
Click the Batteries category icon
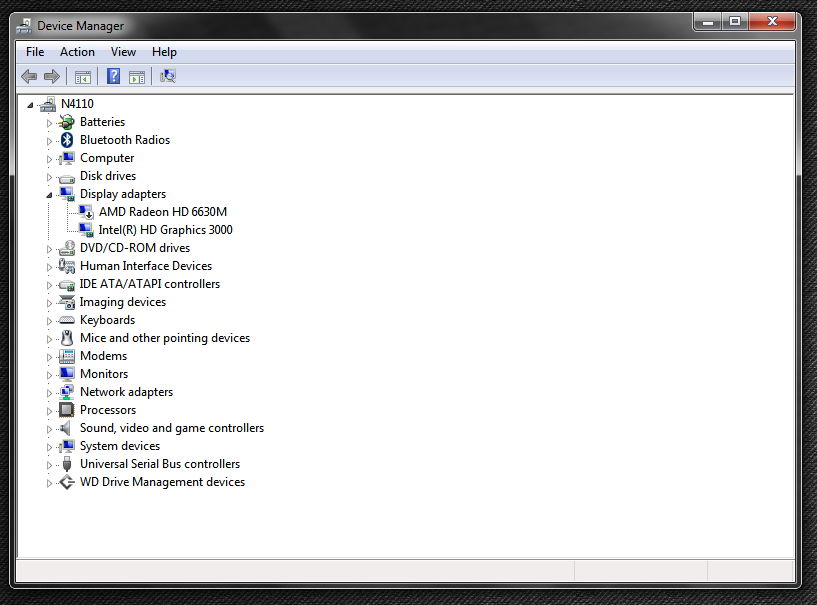click(67, 122)
